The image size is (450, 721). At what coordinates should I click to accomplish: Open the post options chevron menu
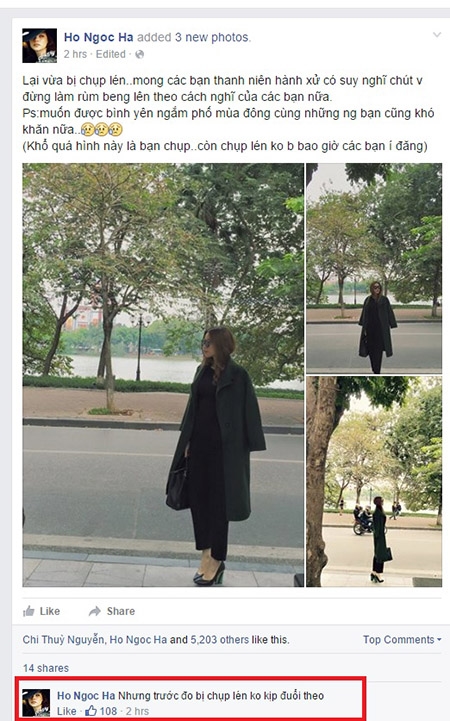tap(436, 35)
